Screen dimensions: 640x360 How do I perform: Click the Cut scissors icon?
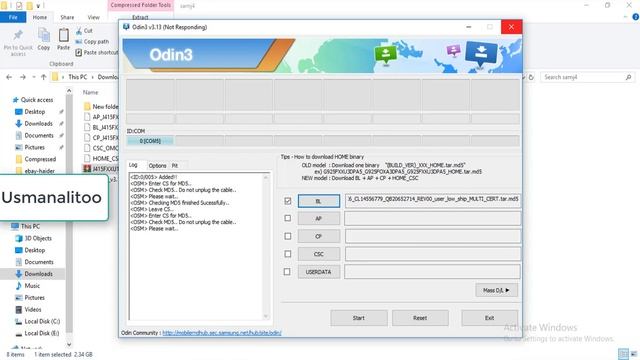pos(79,31)
